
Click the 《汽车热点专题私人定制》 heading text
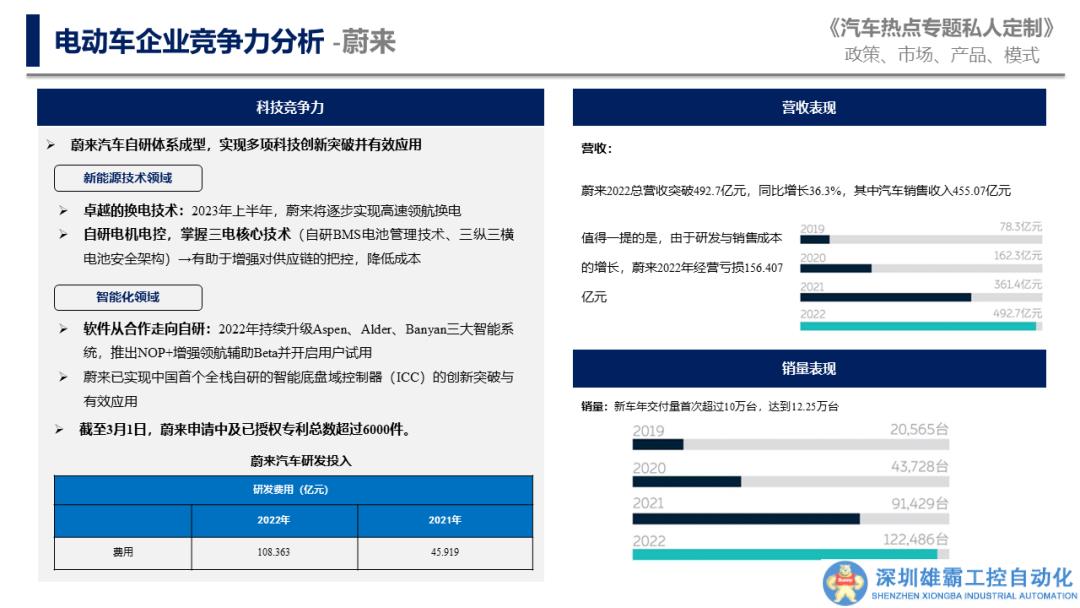tap(941, 28)
